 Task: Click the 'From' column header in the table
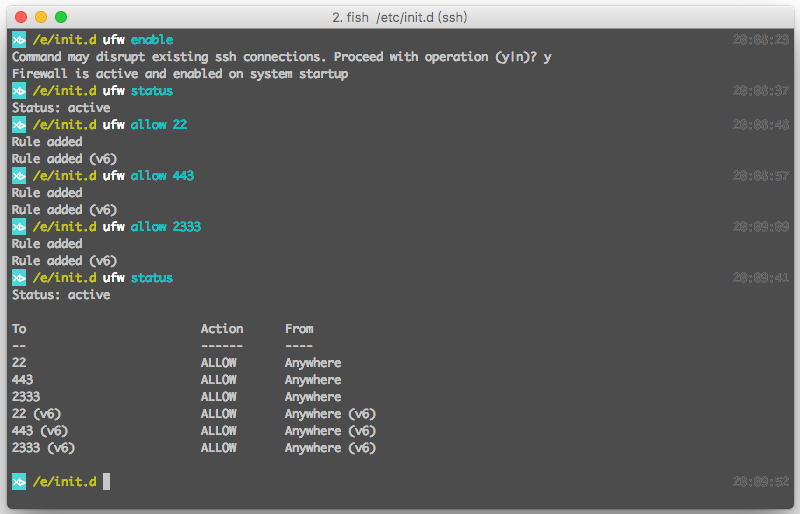[x=299, y=329]
